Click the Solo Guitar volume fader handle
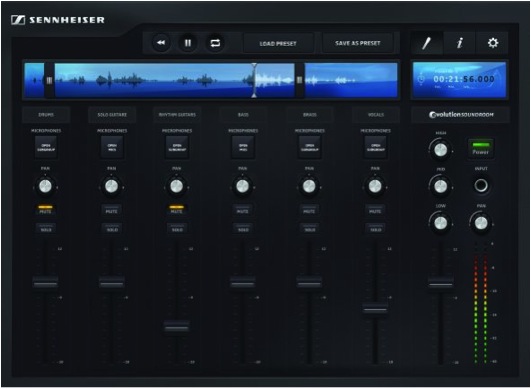The height and width of the screenshot is (389, 531). click(111, 282)
